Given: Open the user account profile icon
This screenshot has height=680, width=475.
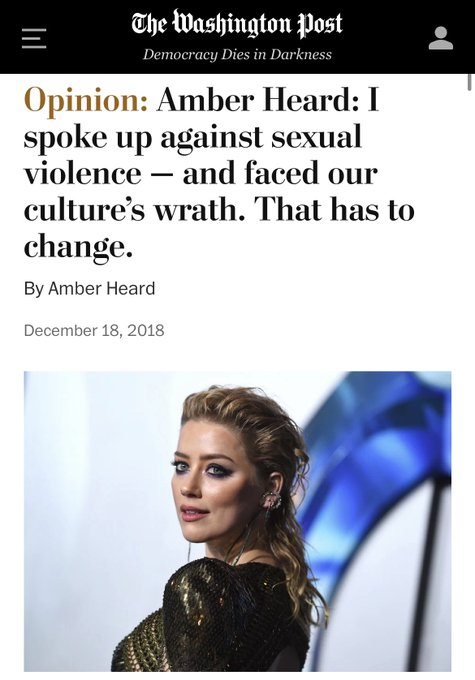Looking at the screenshot, I should pos(441,38).
